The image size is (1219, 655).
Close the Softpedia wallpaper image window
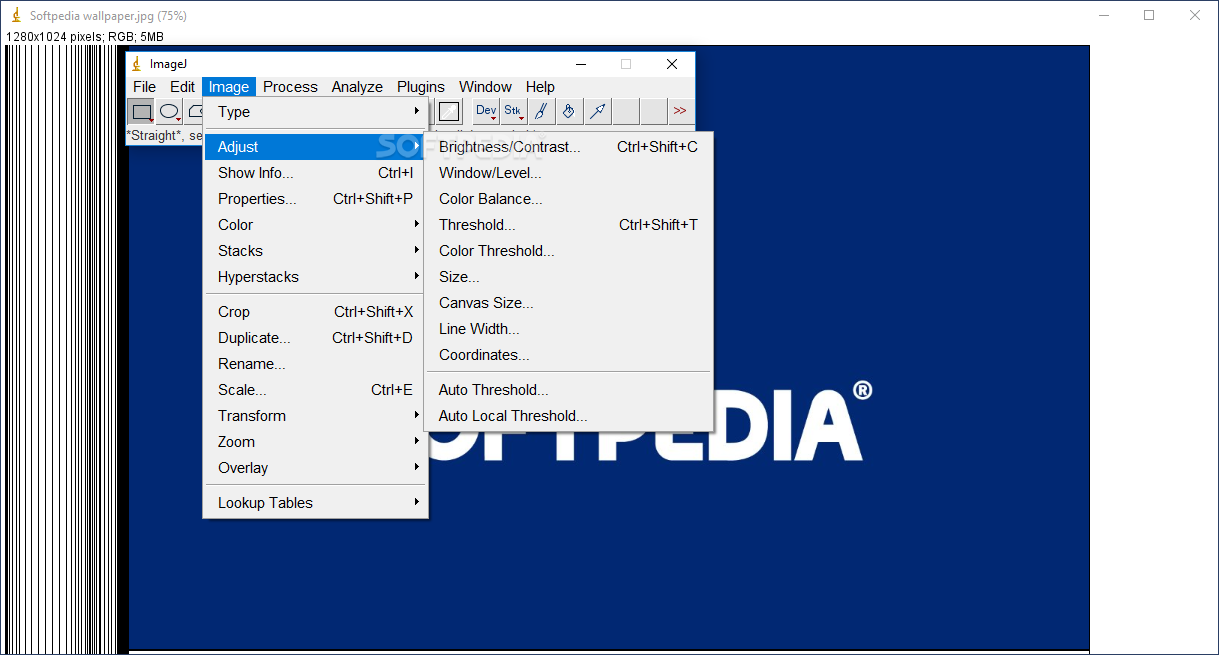tap(1195, 15)
